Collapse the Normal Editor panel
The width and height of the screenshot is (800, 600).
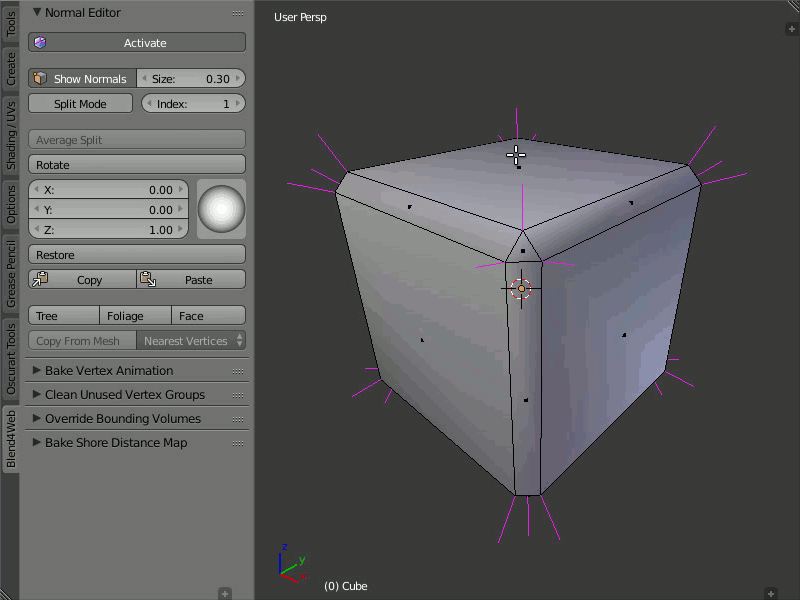pos(37,13)
